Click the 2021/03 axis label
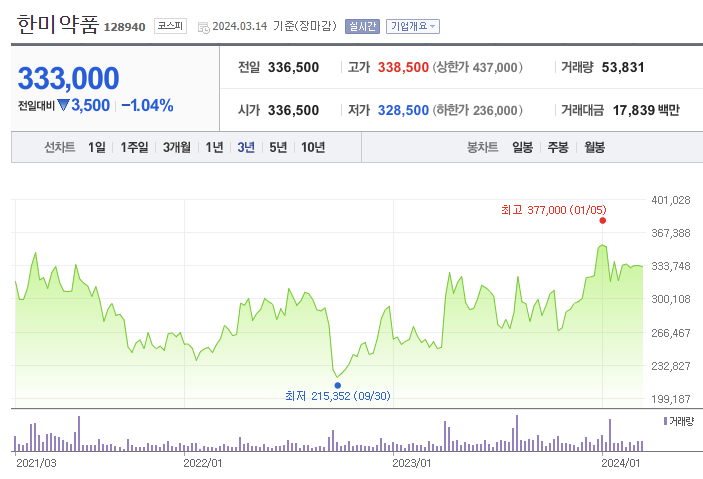This screenshot has height=479, width=703. 36,463
